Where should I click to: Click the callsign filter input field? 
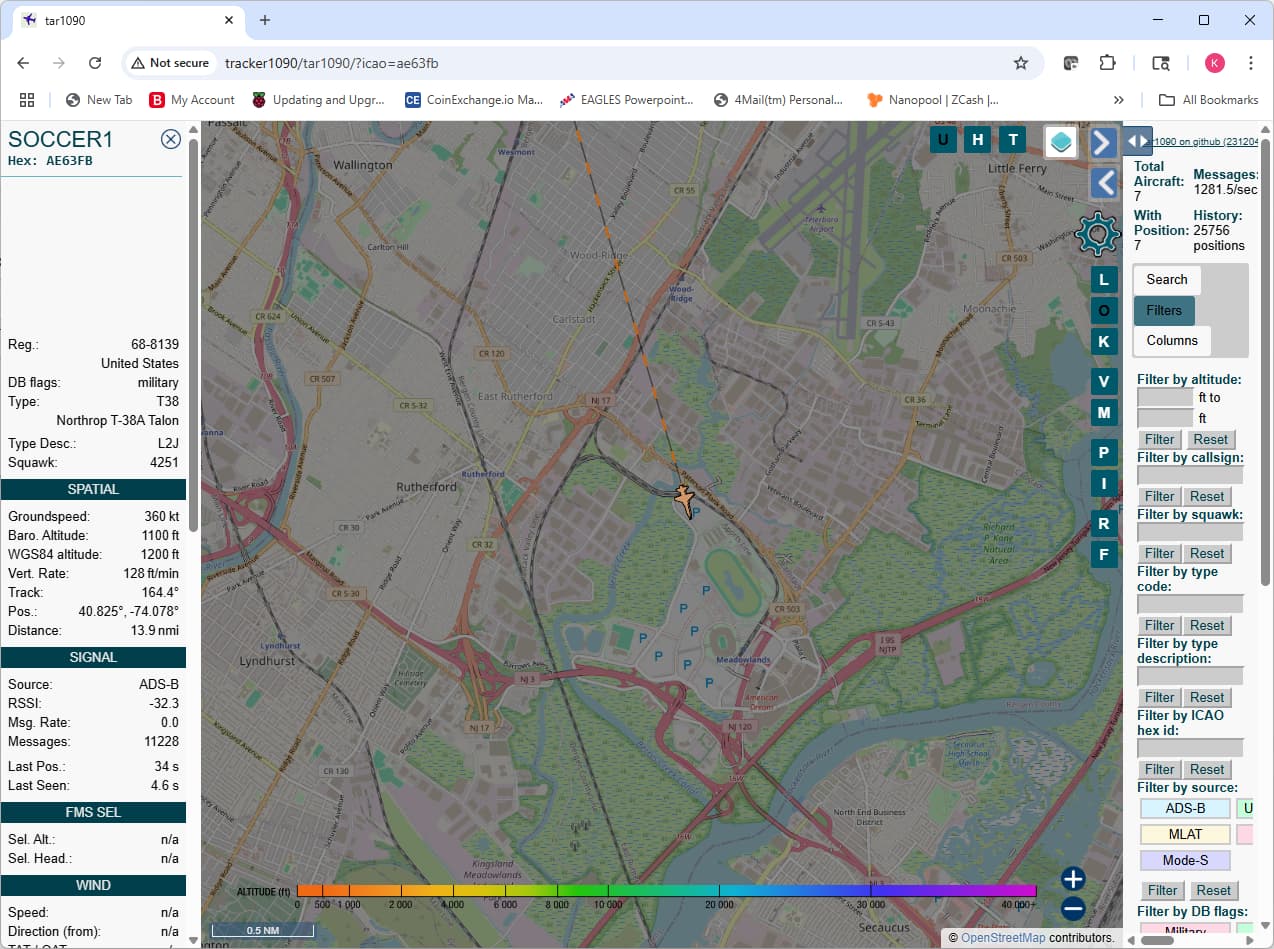tap(1191, 476)
